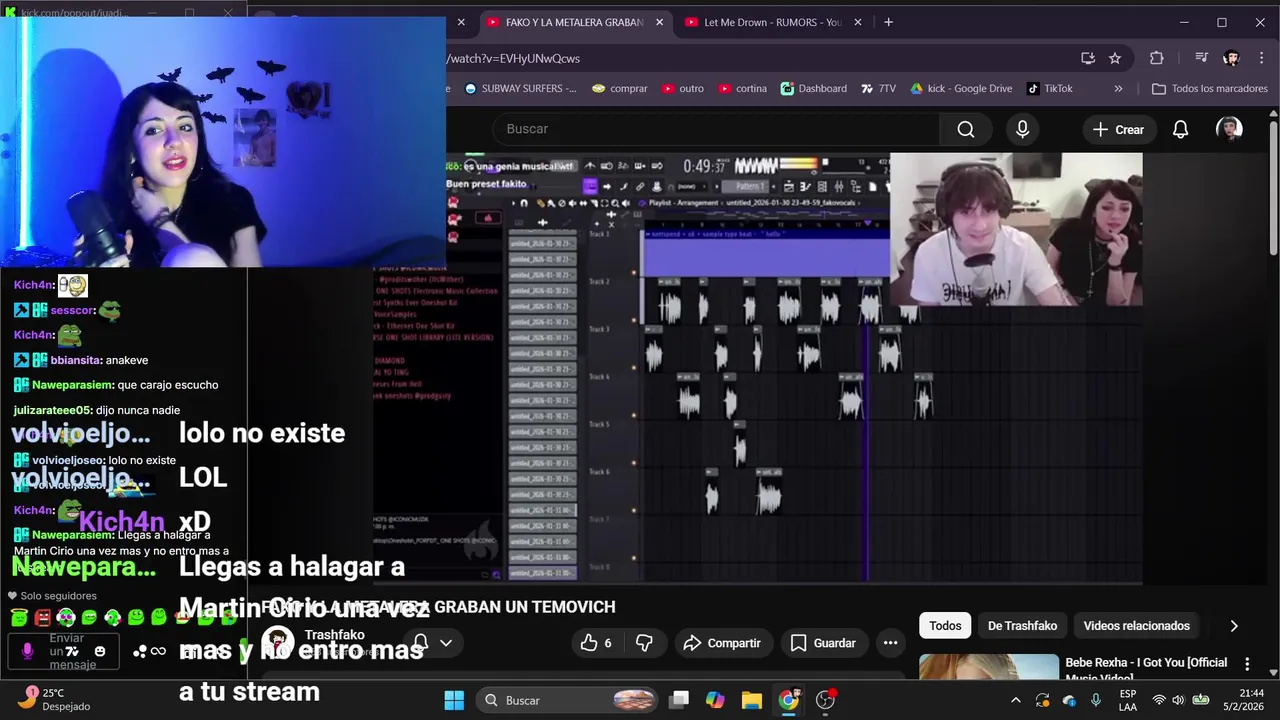This screenshot has width=1280, height=720.
Task: Close the FAKO Y LA METALERA tab
Action: pyautogui.click(x=659, y=22)
